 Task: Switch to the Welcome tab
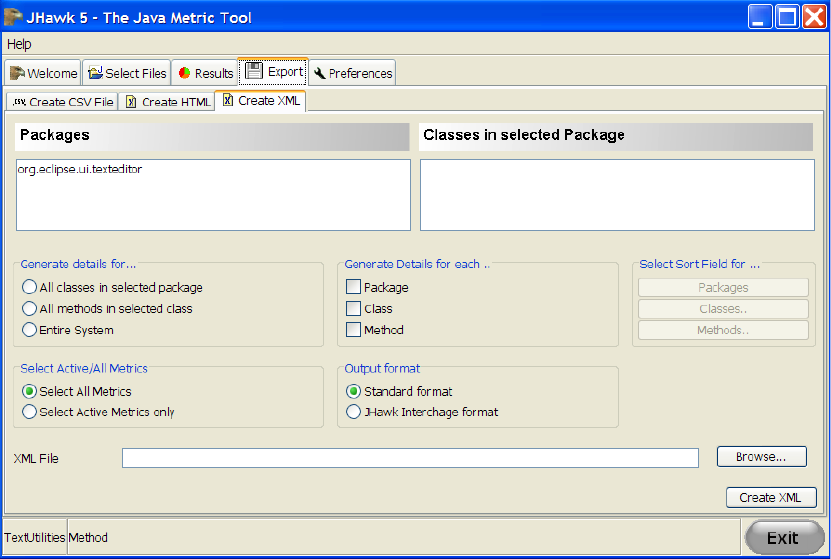point(43,73)
